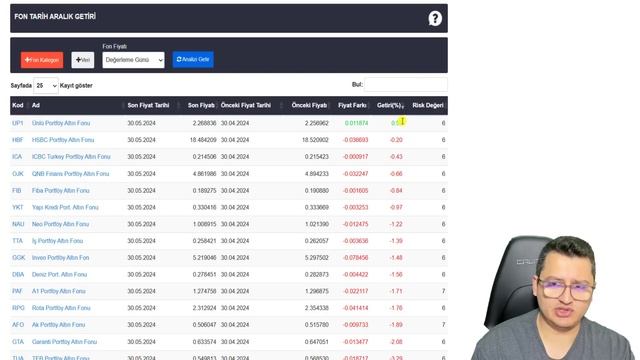640x360 pixels.
Task: Open the HSBC Portföy Altın Fonu link
Action: click(x=63, y=140)
